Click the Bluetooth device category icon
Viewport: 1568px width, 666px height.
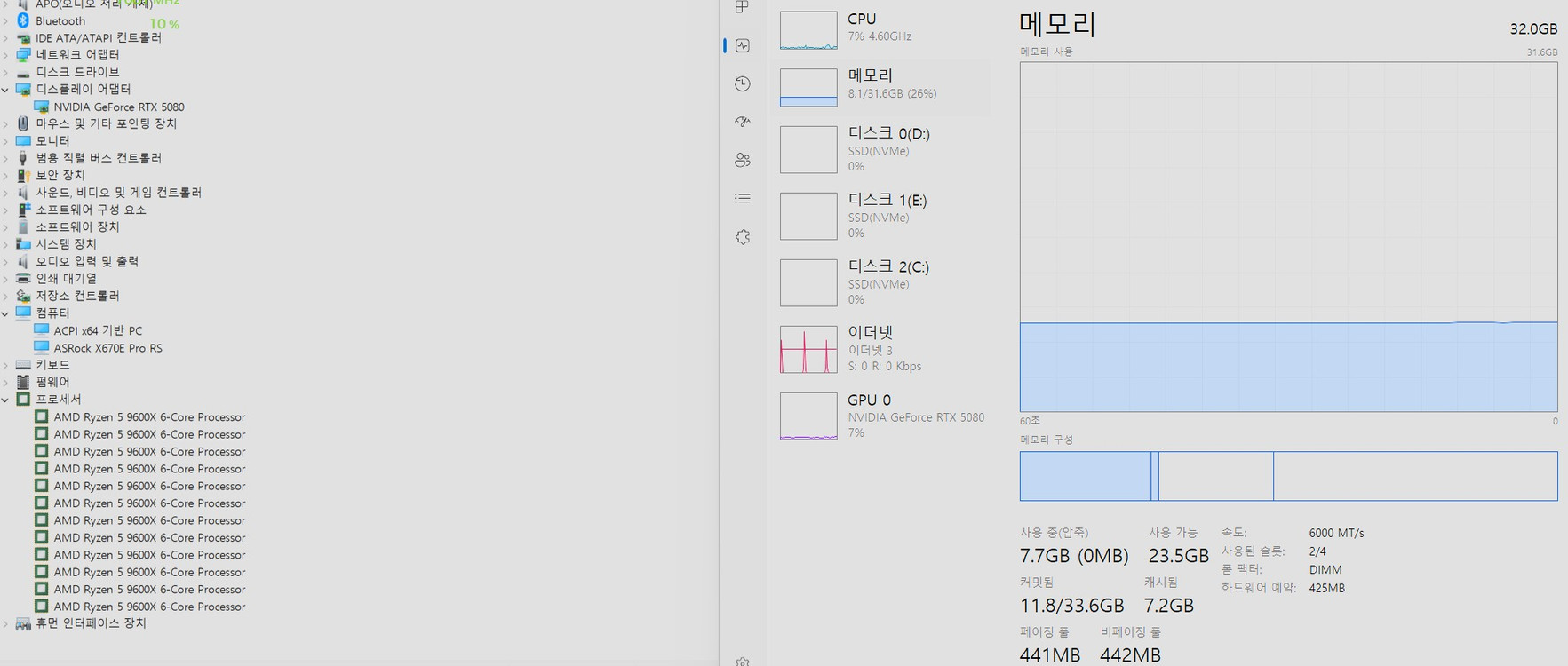(x=23, y=20)
